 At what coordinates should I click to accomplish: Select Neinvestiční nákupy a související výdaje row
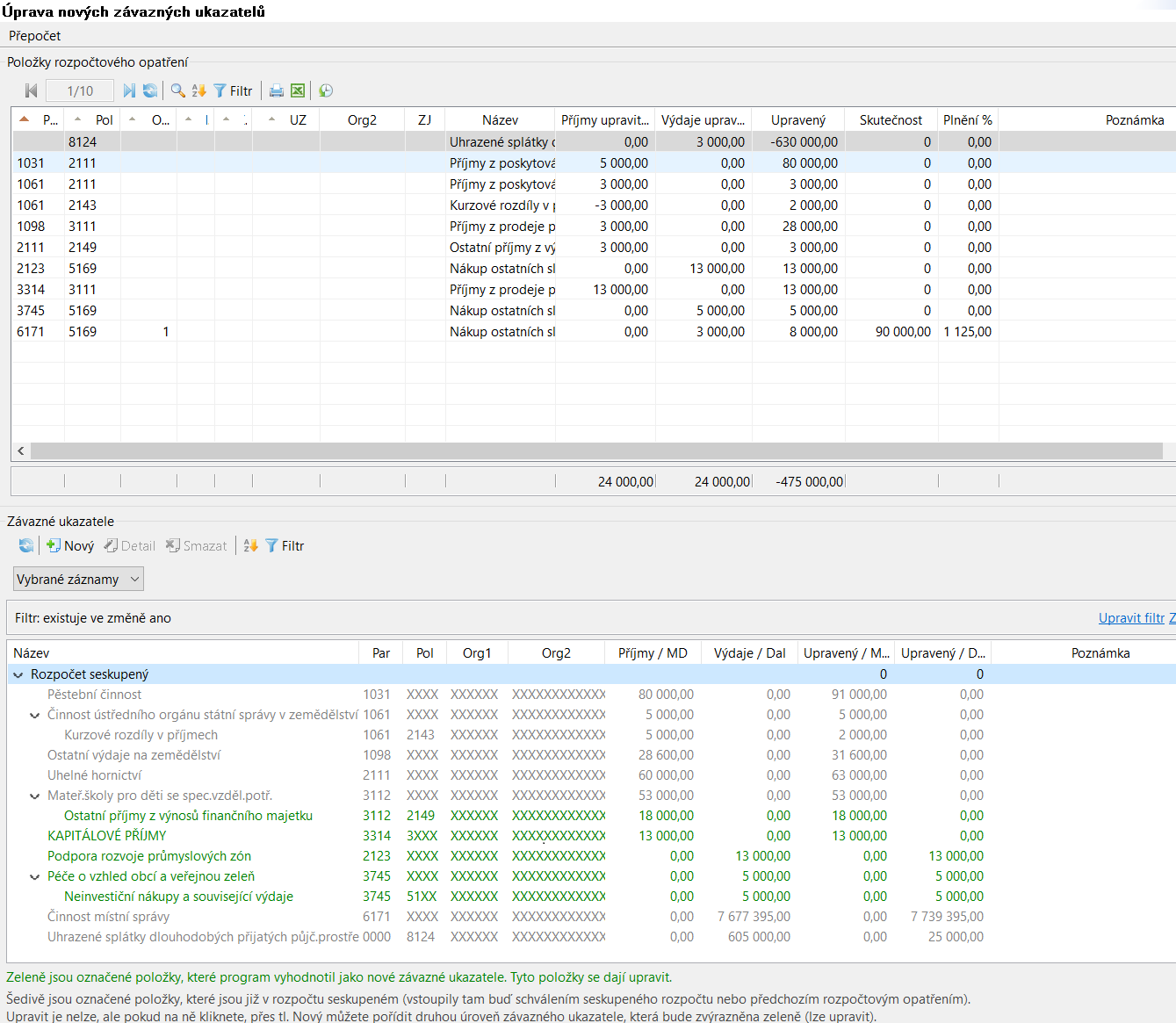pyautogui.click(x=591, y=897)
